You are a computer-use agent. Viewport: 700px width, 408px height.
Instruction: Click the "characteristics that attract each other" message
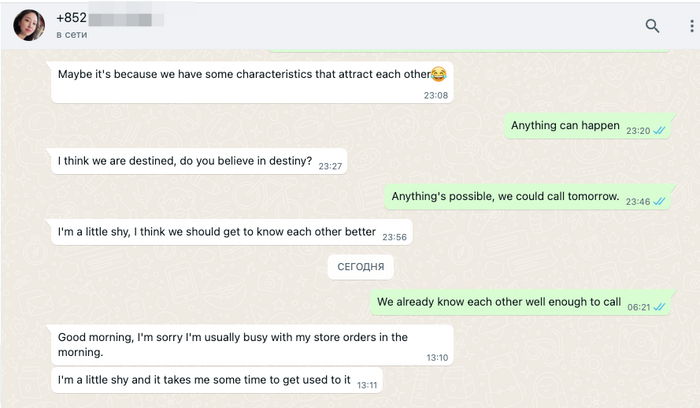tap(243, 74)
